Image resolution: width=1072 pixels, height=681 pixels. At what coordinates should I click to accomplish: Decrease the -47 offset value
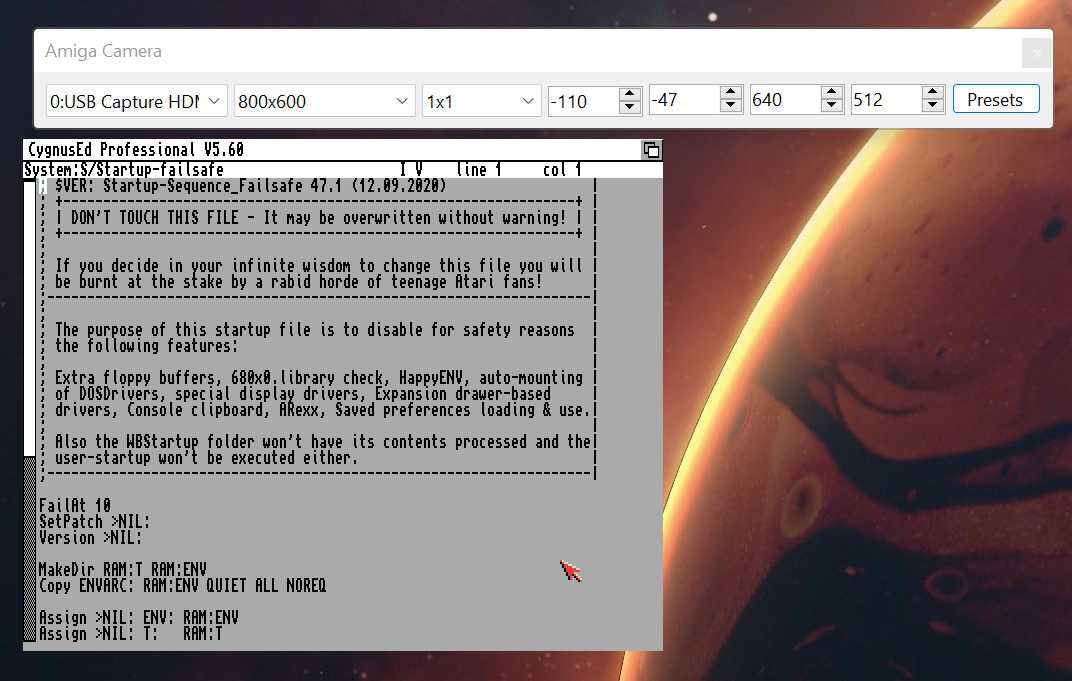tap(730, 105)
